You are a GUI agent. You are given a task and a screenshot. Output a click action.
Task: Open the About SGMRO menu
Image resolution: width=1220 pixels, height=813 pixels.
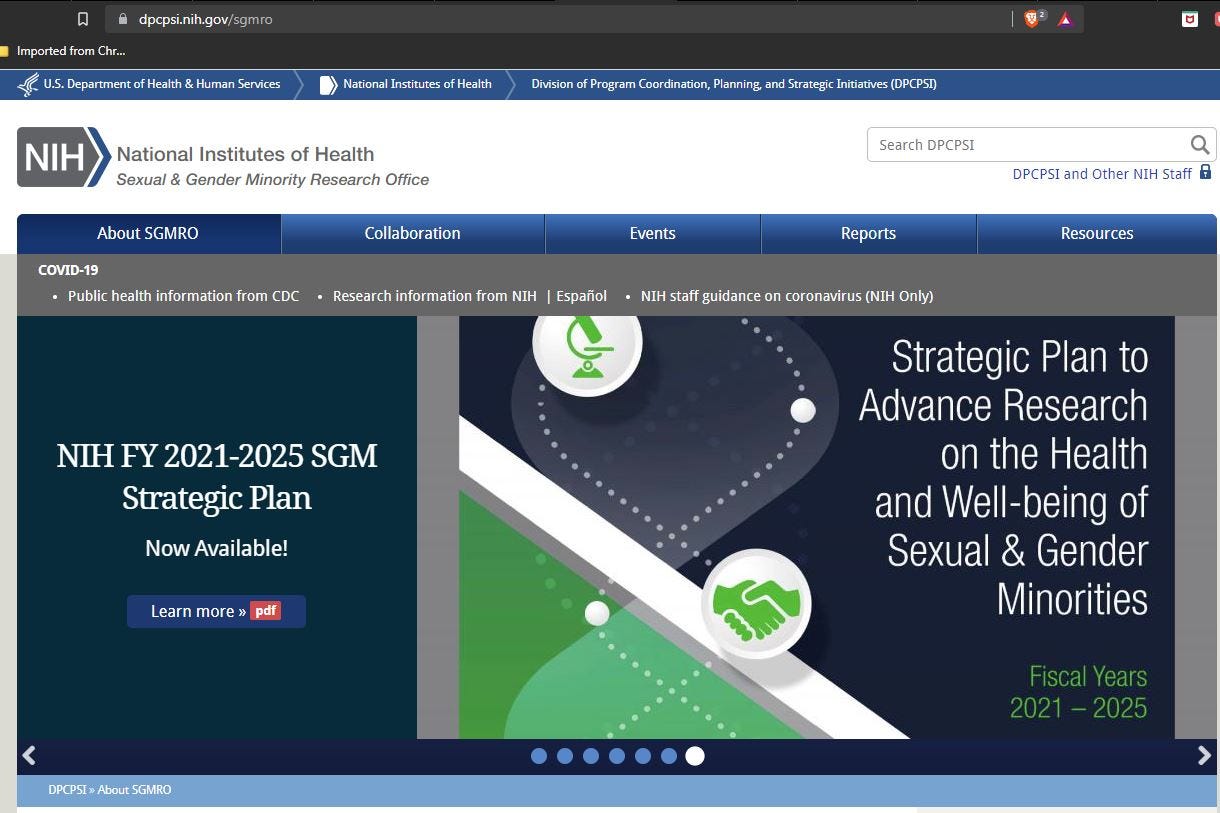[x=149, y=233]
